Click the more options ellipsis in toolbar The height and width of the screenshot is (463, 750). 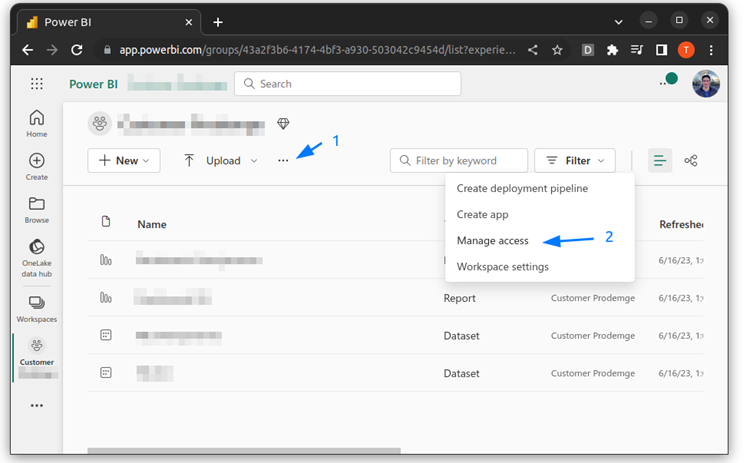283,161
